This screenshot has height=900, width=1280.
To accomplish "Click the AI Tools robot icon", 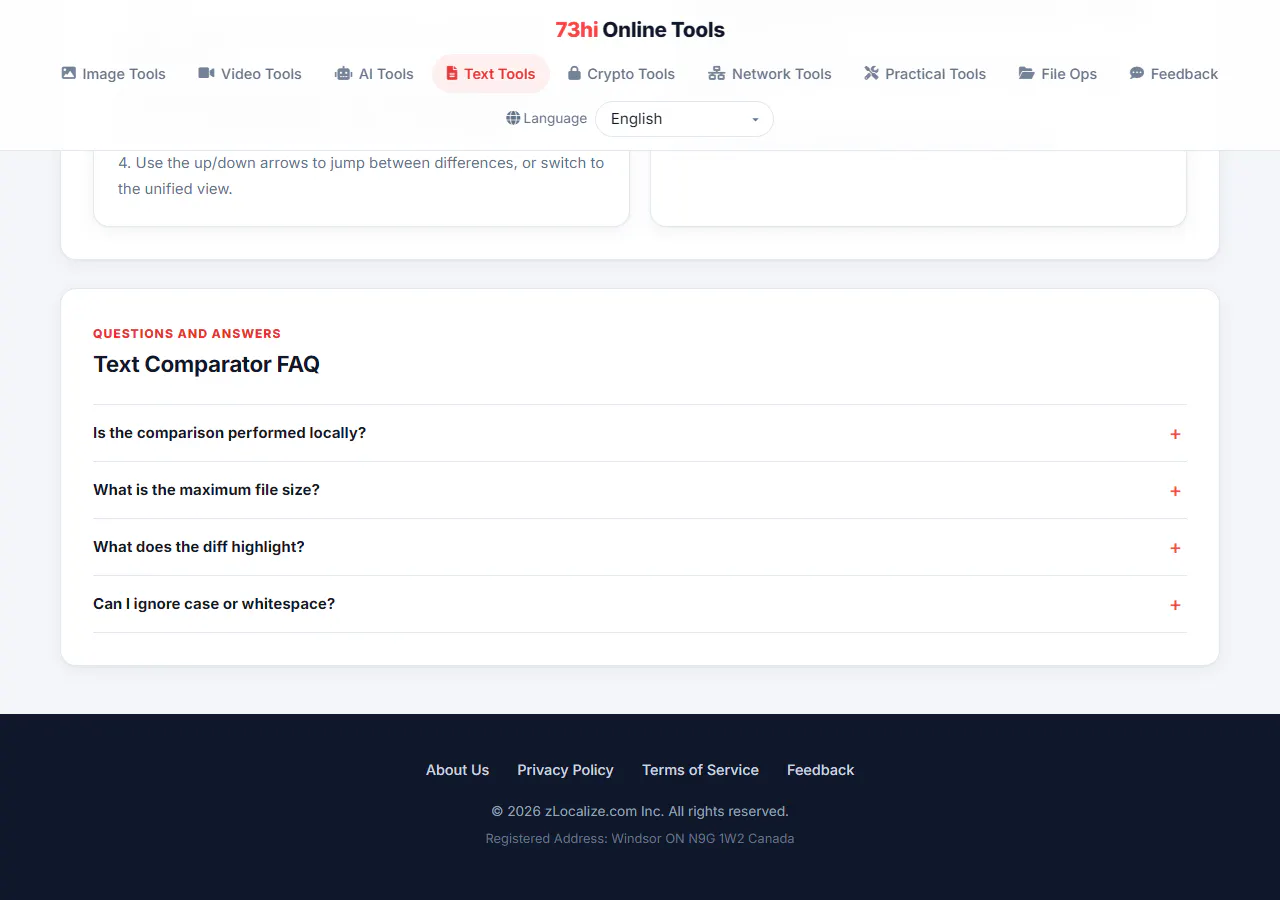I will pos(343,73).
